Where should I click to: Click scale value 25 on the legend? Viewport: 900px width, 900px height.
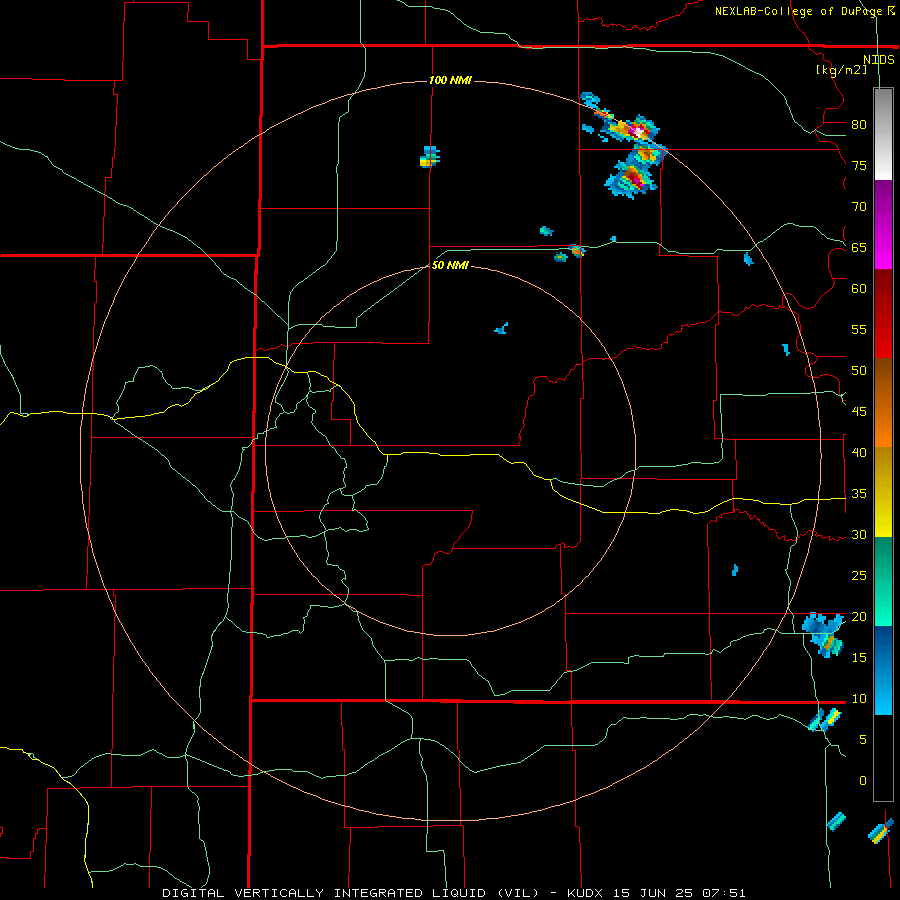click(859, 576)
